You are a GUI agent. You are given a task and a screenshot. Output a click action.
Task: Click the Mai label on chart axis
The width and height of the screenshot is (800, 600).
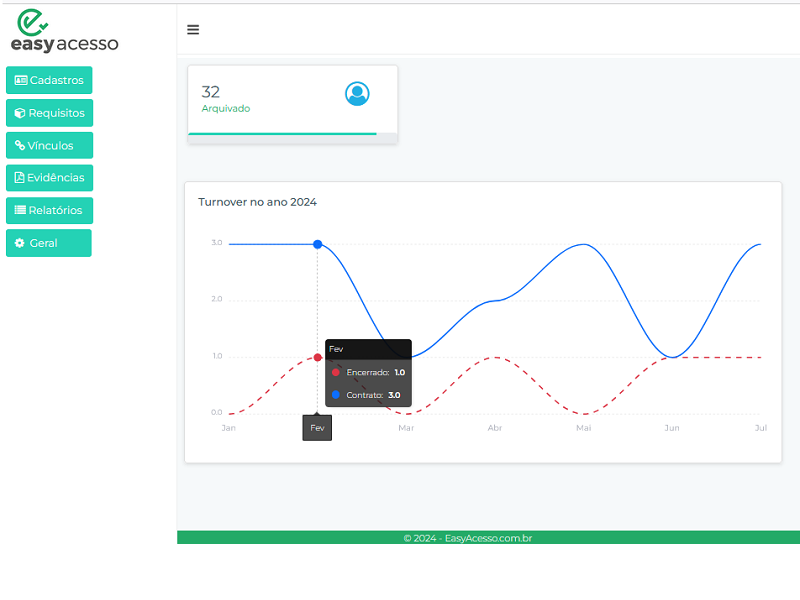point(584,428)
